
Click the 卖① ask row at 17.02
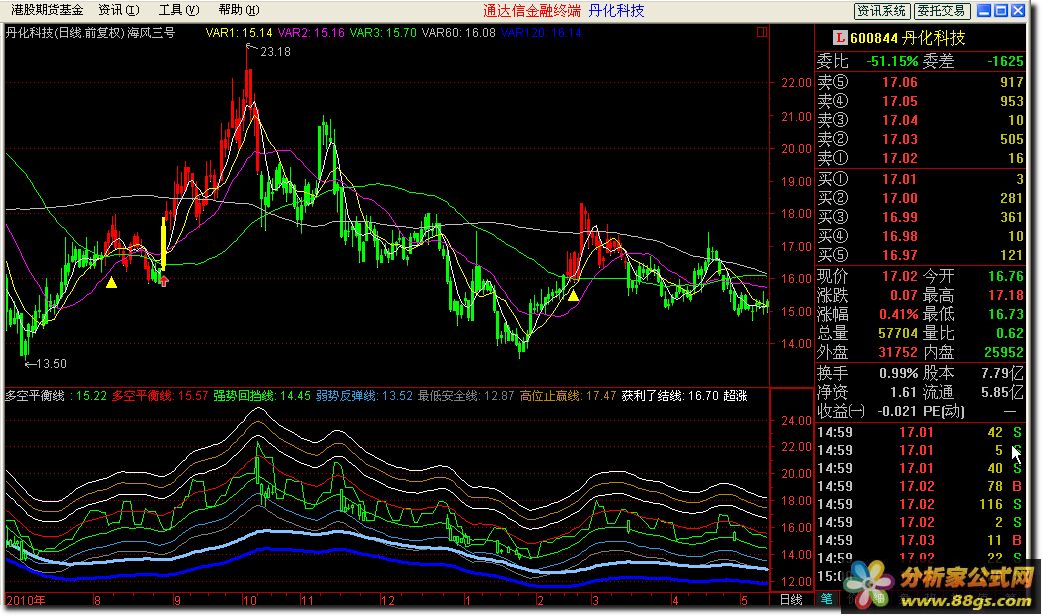point(921,158)
